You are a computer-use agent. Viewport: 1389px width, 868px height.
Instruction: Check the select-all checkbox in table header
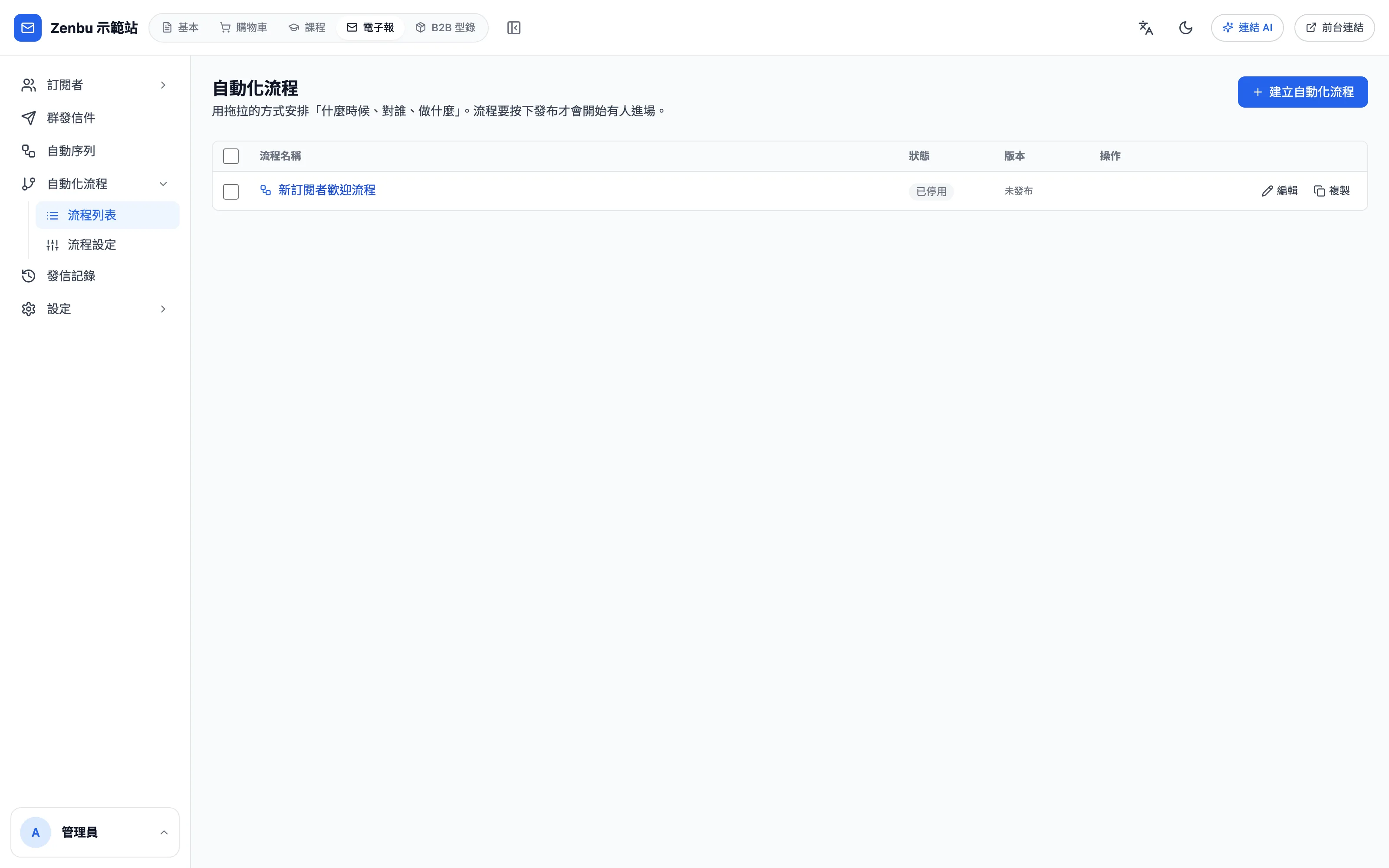click(x=231, y=156)
